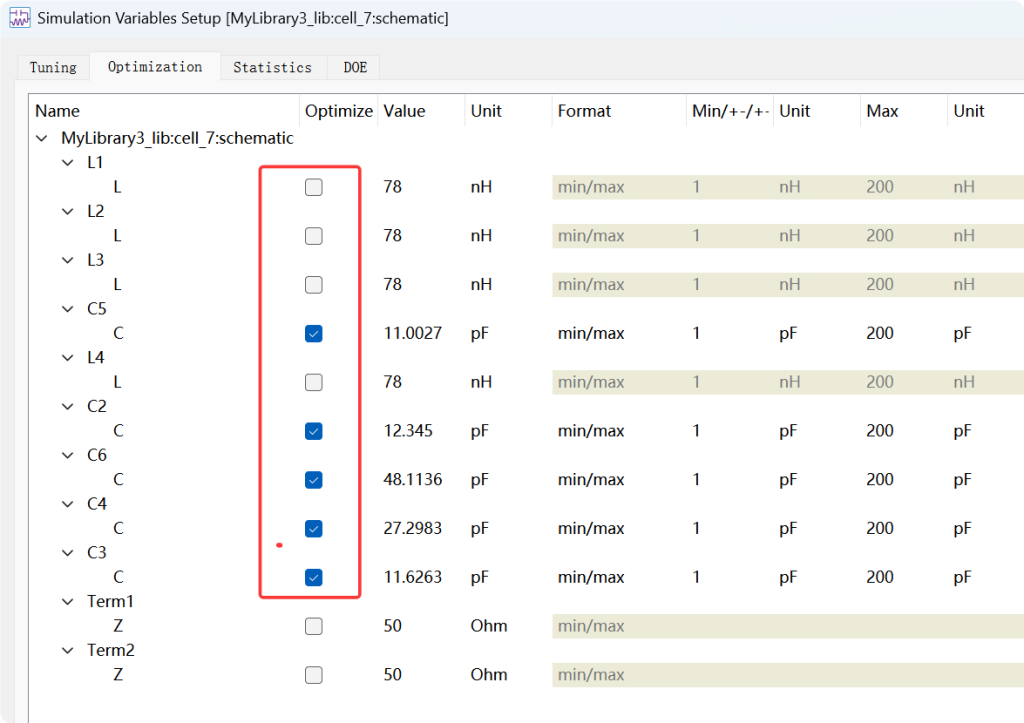The image size is (1024, 723).
Task: Click the Min value 1 for C4
Action: (x=696, y=528)
